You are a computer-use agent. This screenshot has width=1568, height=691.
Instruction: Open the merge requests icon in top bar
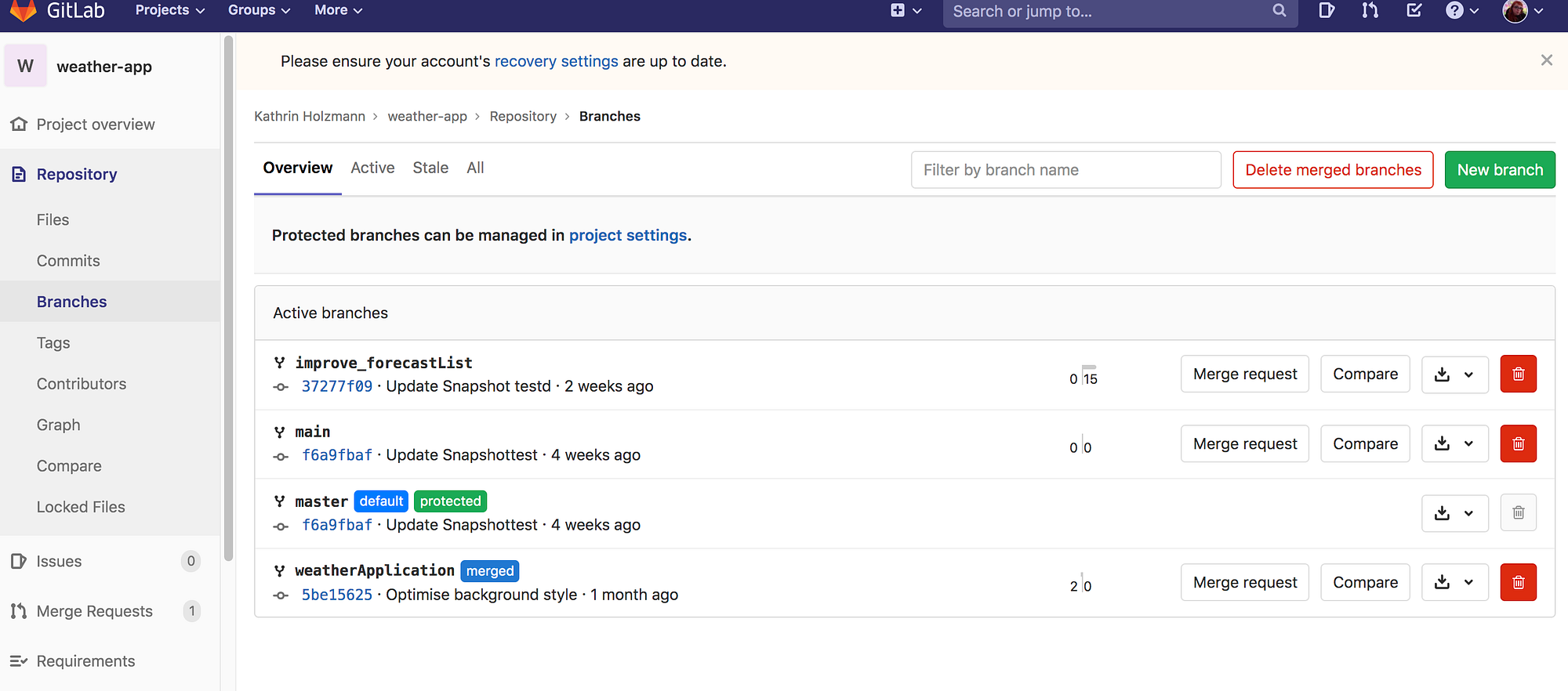point(1370,10)
